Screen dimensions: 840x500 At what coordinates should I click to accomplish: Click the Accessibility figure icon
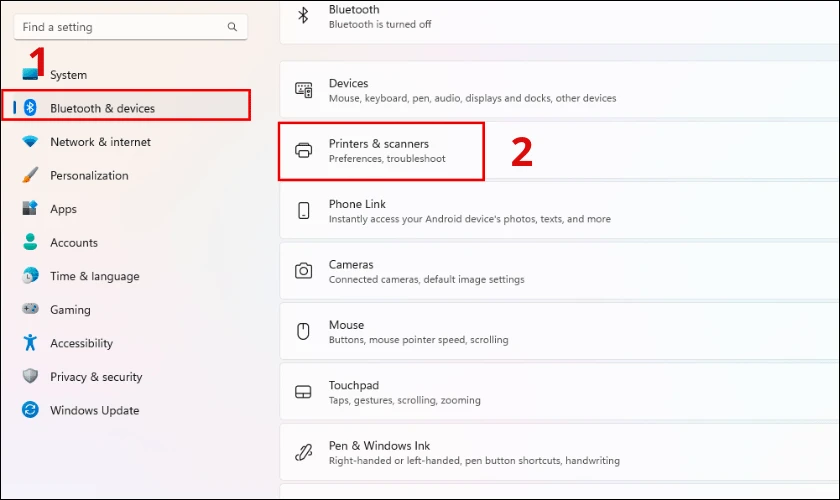(x=30, y=342)
